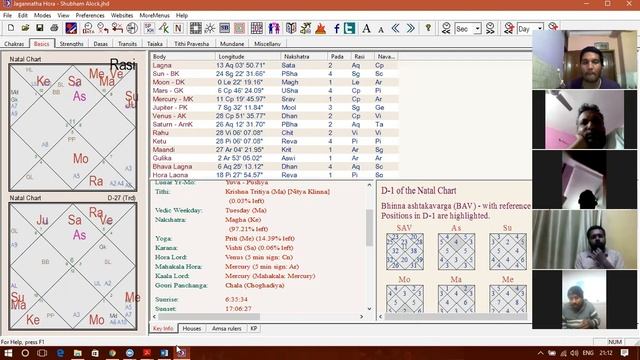Sort by the Longitude column header
640x360 pixels.
point(248,57)
